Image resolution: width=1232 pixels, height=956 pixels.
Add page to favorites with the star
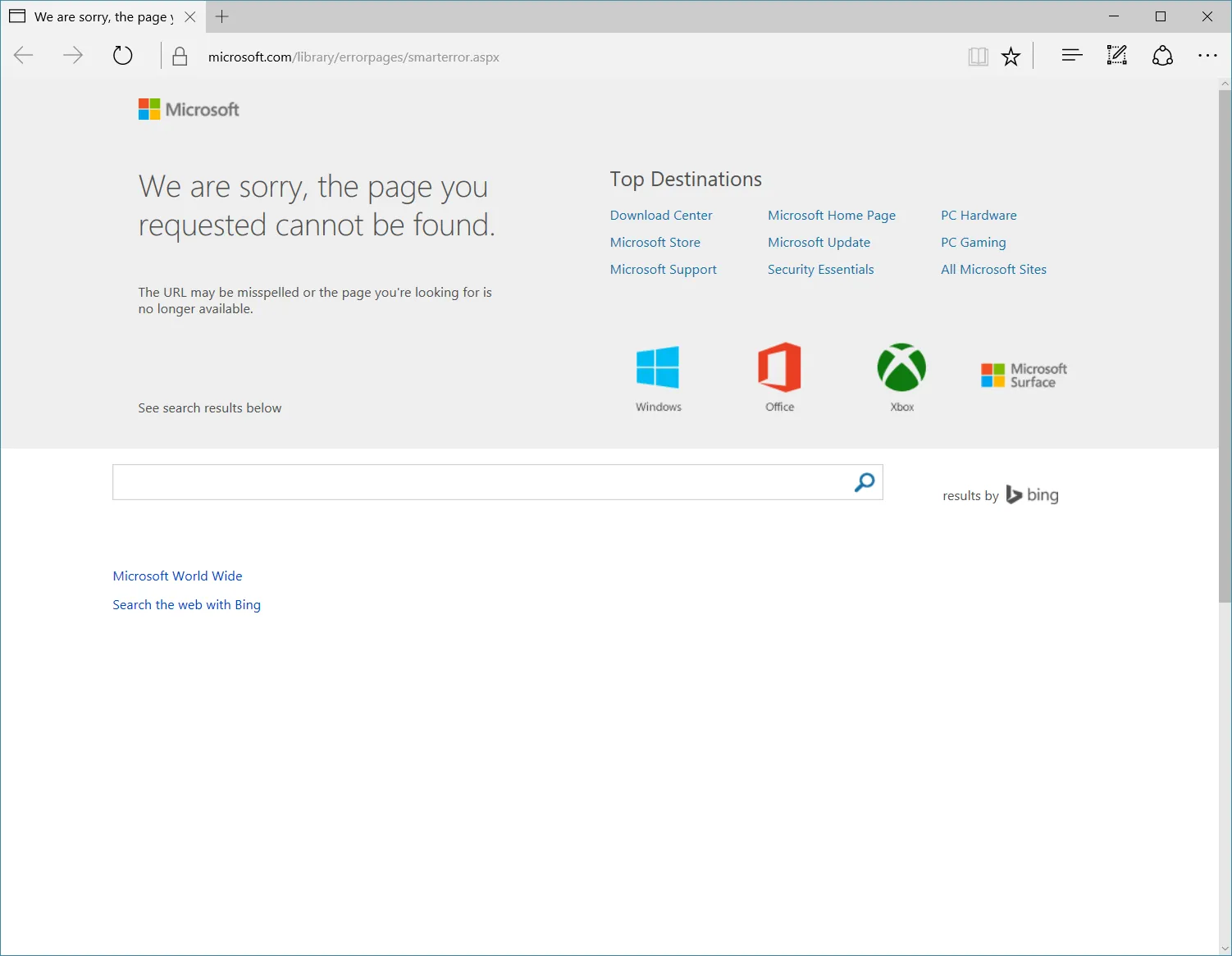point(1011,56)
